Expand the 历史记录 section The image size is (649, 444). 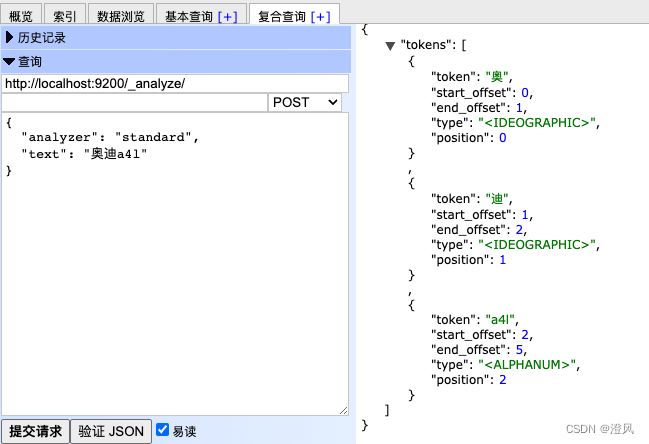(176, 38)
